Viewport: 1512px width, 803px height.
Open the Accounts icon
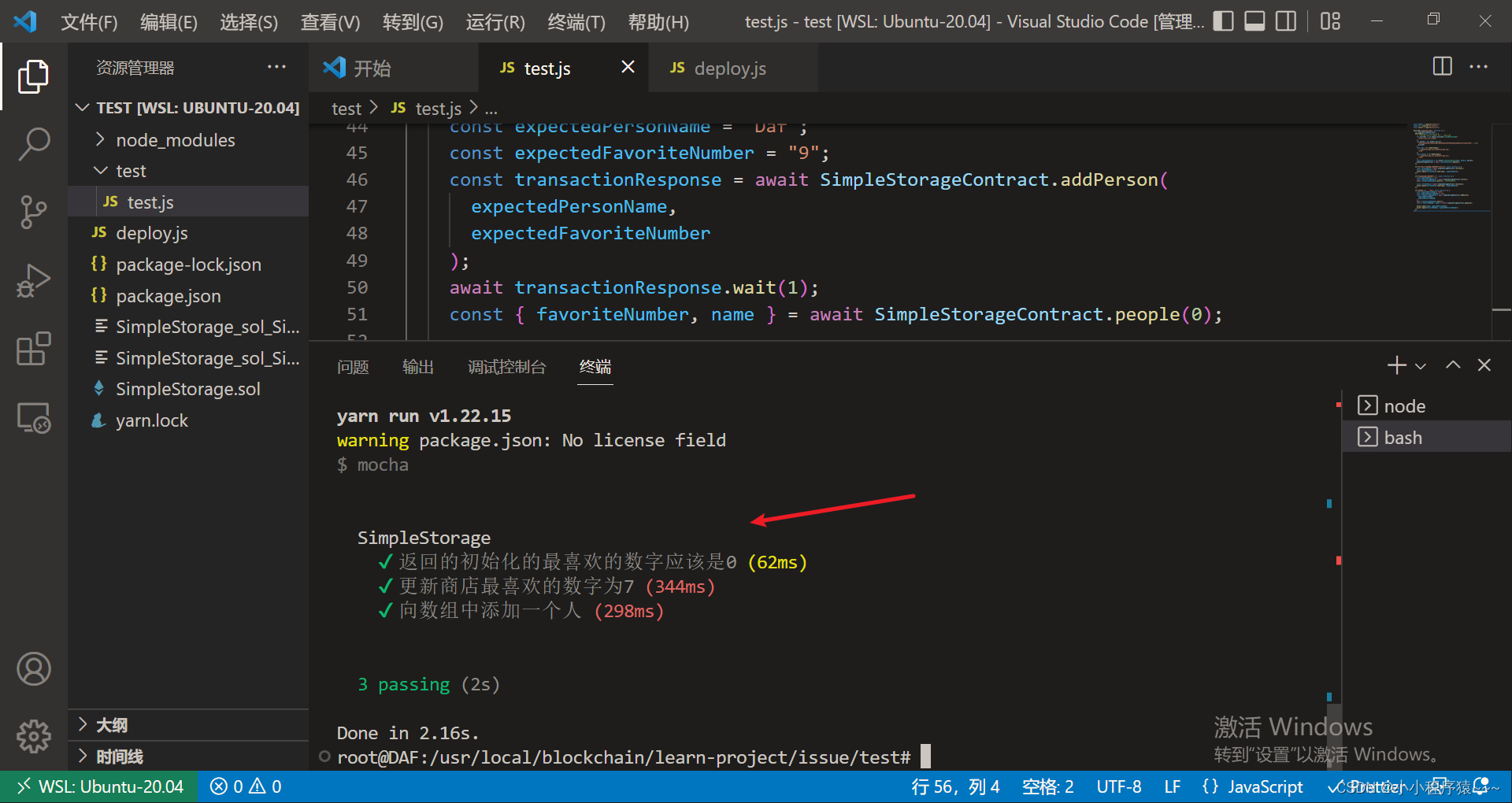point(33,669)
